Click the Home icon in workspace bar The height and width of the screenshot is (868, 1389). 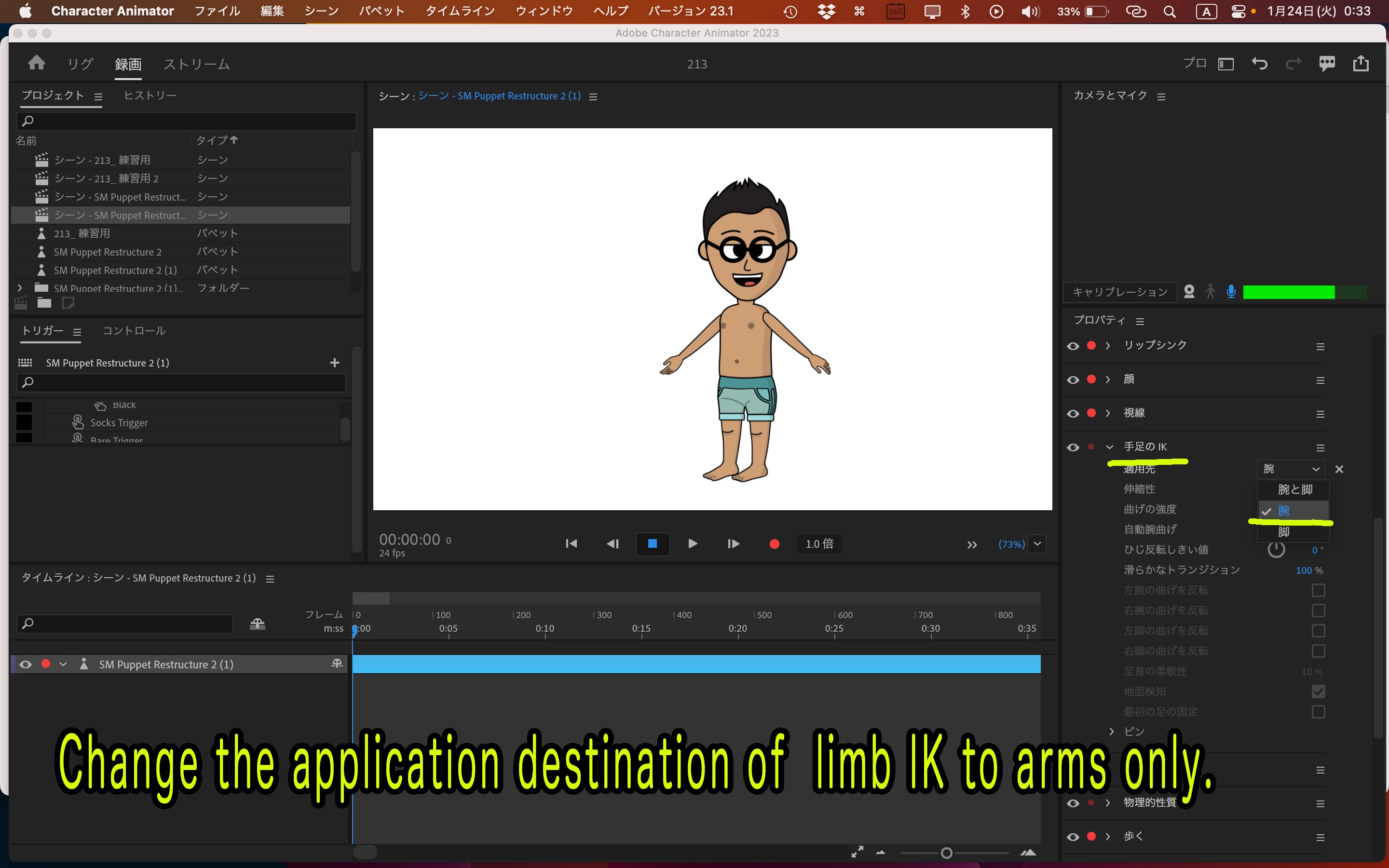(x=36, y=63)
